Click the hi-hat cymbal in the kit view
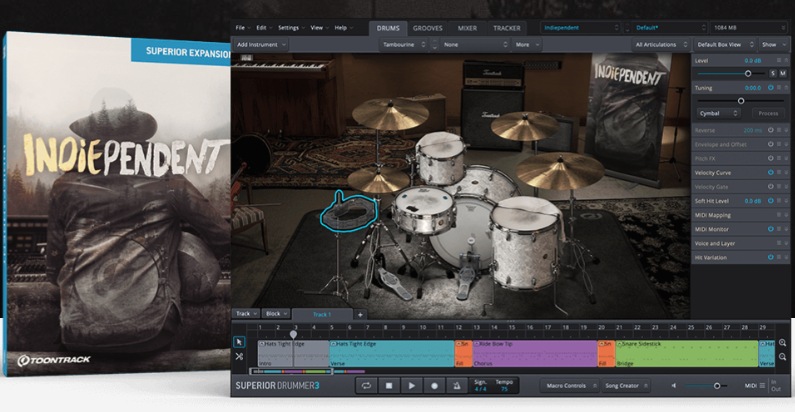 (x=378, y=179)
